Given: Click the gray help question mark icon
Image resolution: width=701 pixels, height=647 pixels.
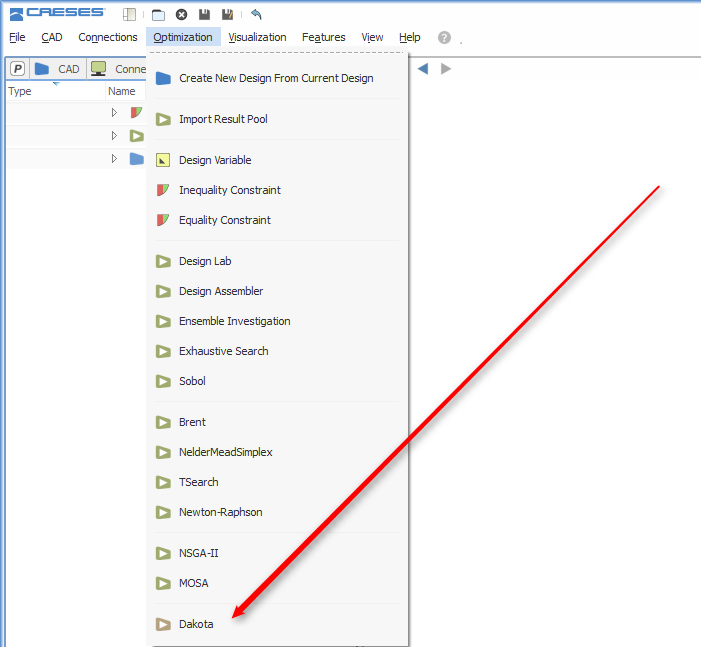Looking at the screenshot, I should [444, 38].
